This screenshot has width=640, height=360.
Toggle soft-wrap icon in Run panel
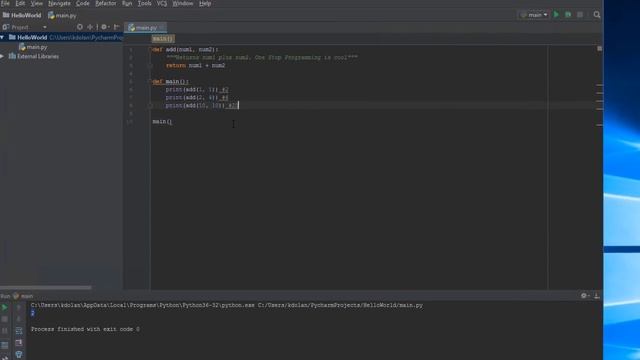pyautogui.click(x=19, y=331)
